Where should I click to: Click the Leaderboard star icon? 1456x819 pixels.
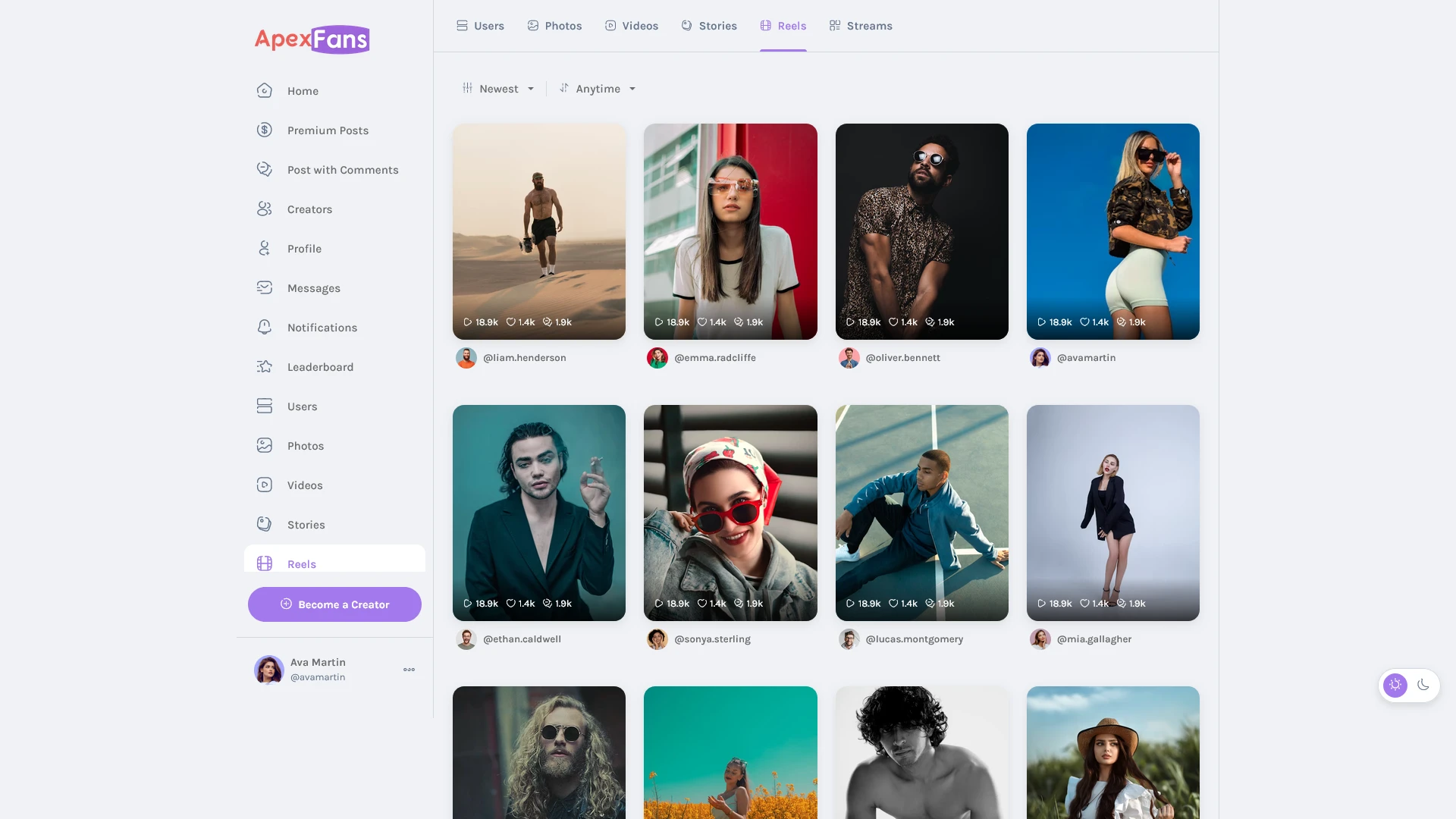[x=264, y=367]
